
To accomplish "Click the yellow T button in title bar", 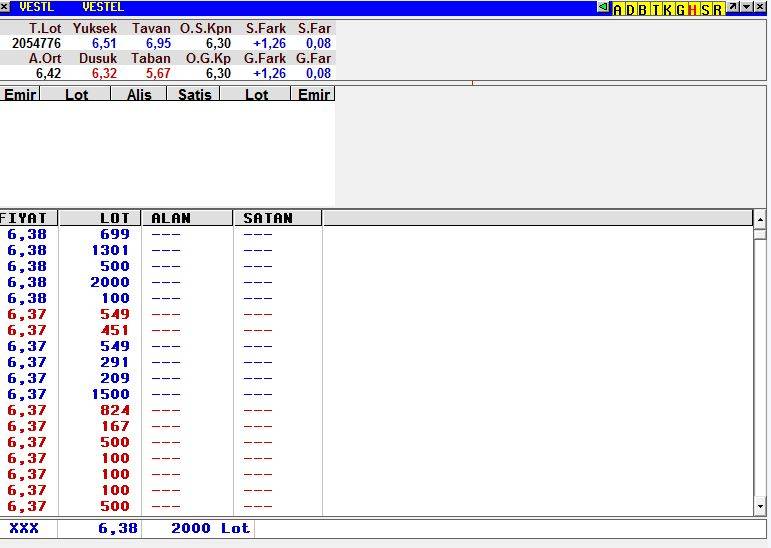I will click(x=655, y=9).
